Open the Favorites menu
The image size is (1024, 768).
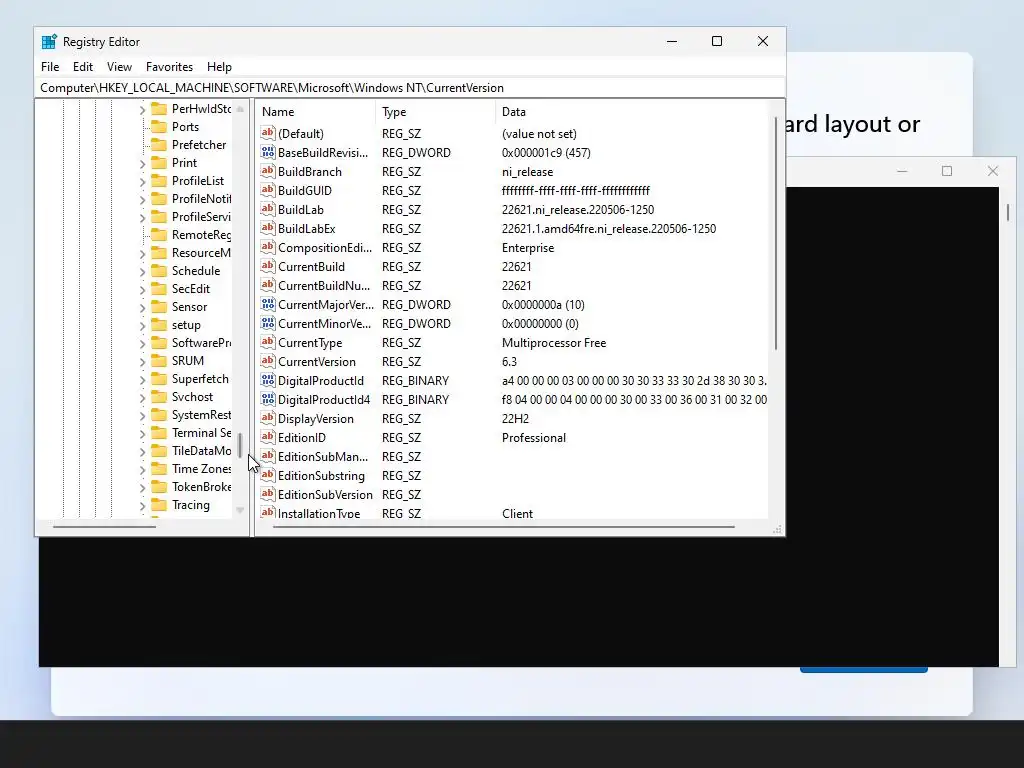pos(169,67)
